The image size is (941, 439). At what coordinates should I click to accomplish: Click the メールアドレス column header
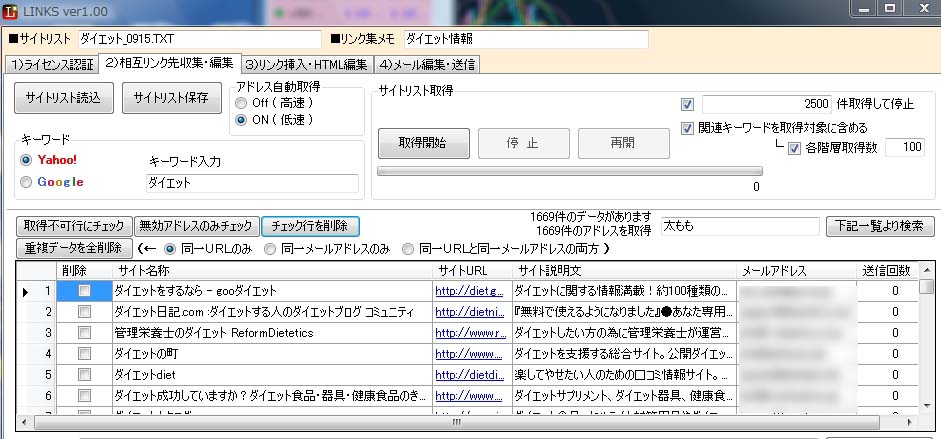pyautogui.click(x=797, y=271)
